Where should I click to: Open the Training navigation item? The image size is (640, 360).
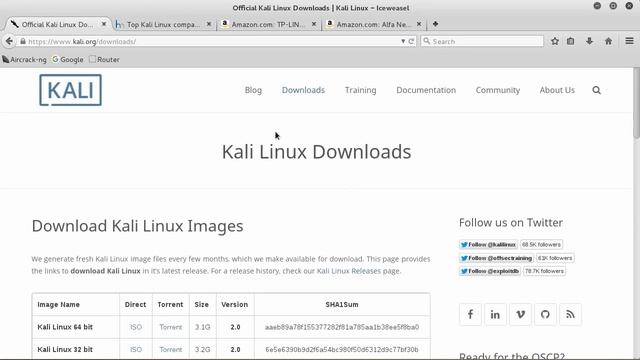coord(360,90)
